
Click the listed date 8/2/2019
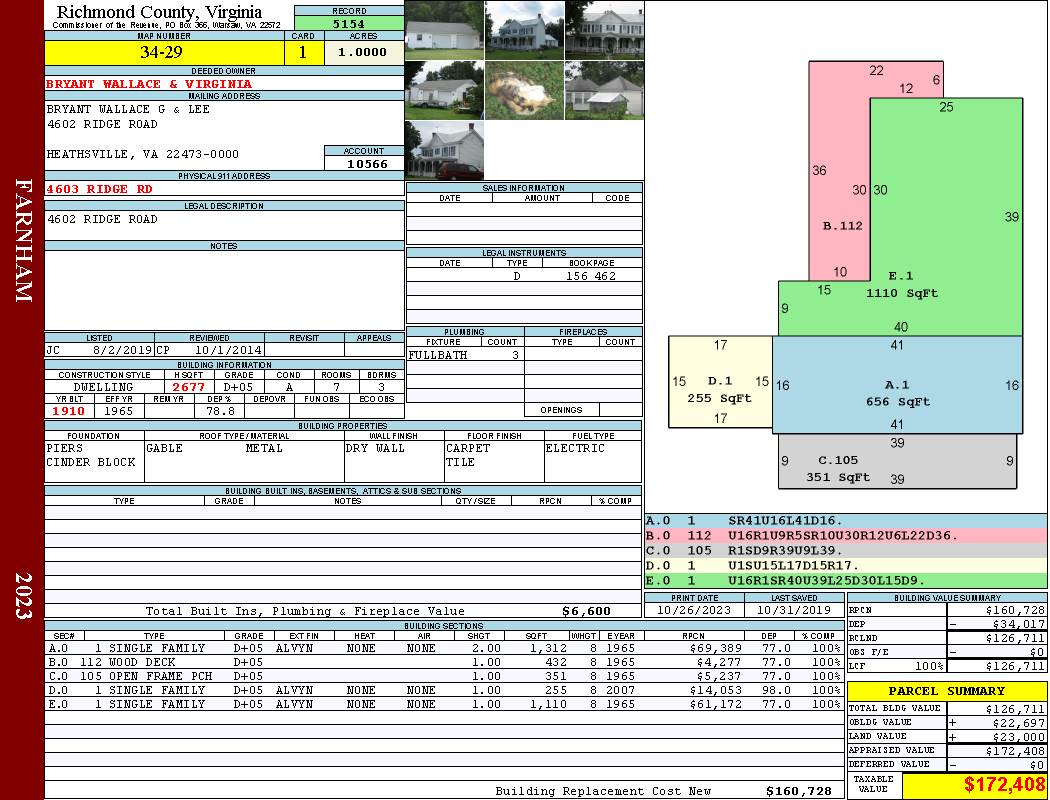coord(122,350)
